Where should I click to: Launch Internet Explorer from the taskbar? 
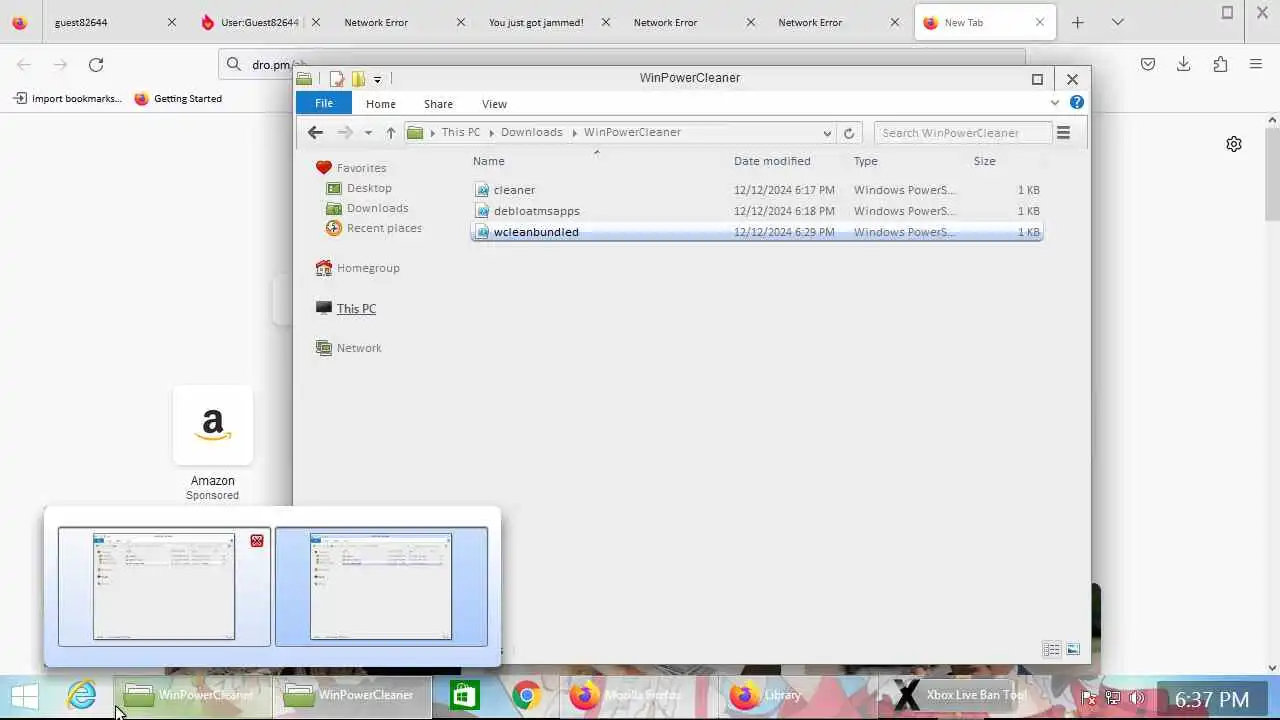pyautogui.click(x=82, y=696)
